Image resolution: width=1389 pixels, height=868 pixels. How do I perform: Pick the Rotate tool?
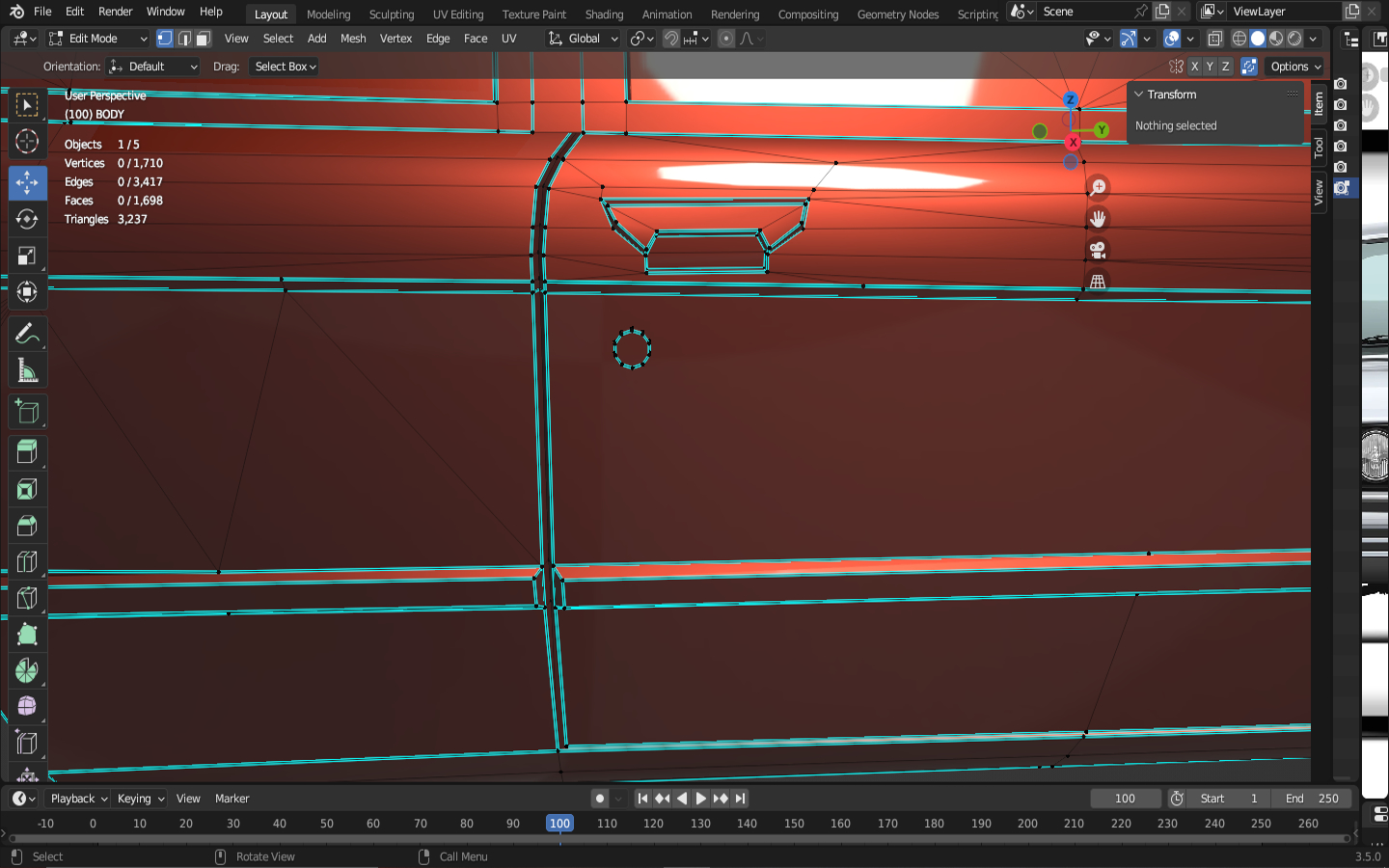[27, 219]
